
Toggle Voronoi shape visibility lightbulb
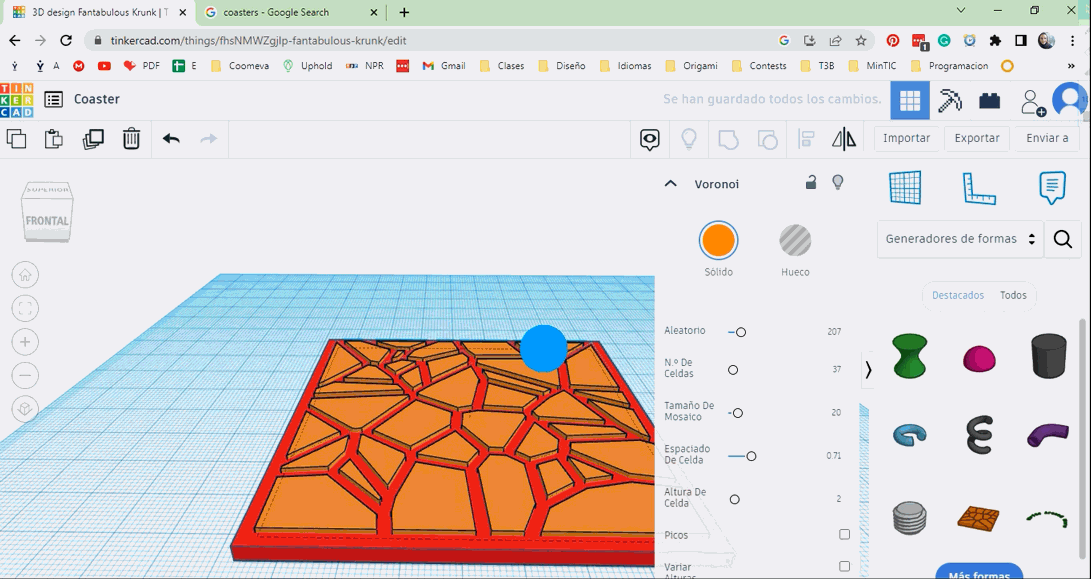(x=838, y=182)
